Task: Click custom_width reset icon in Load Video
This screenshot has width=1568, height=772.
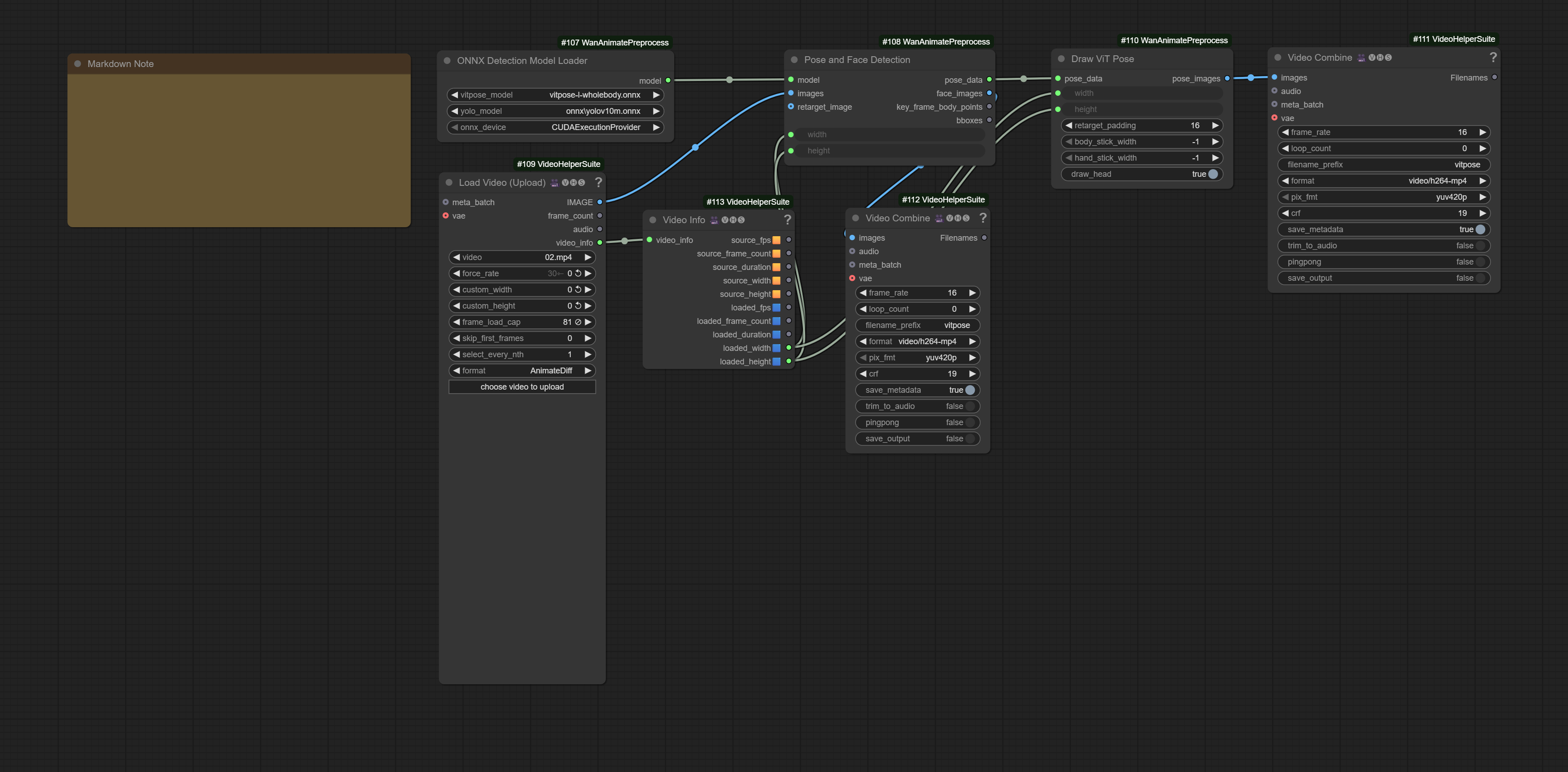Action: click(x=578, y=290)
